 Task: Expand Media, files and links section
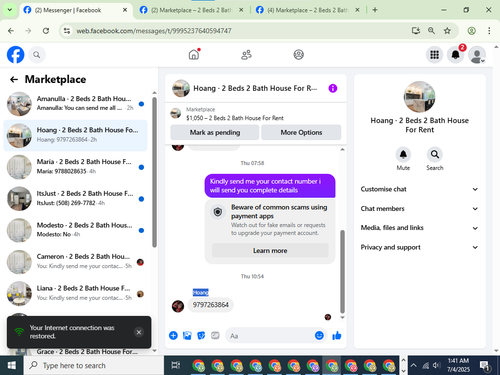(x=419, y=228)
